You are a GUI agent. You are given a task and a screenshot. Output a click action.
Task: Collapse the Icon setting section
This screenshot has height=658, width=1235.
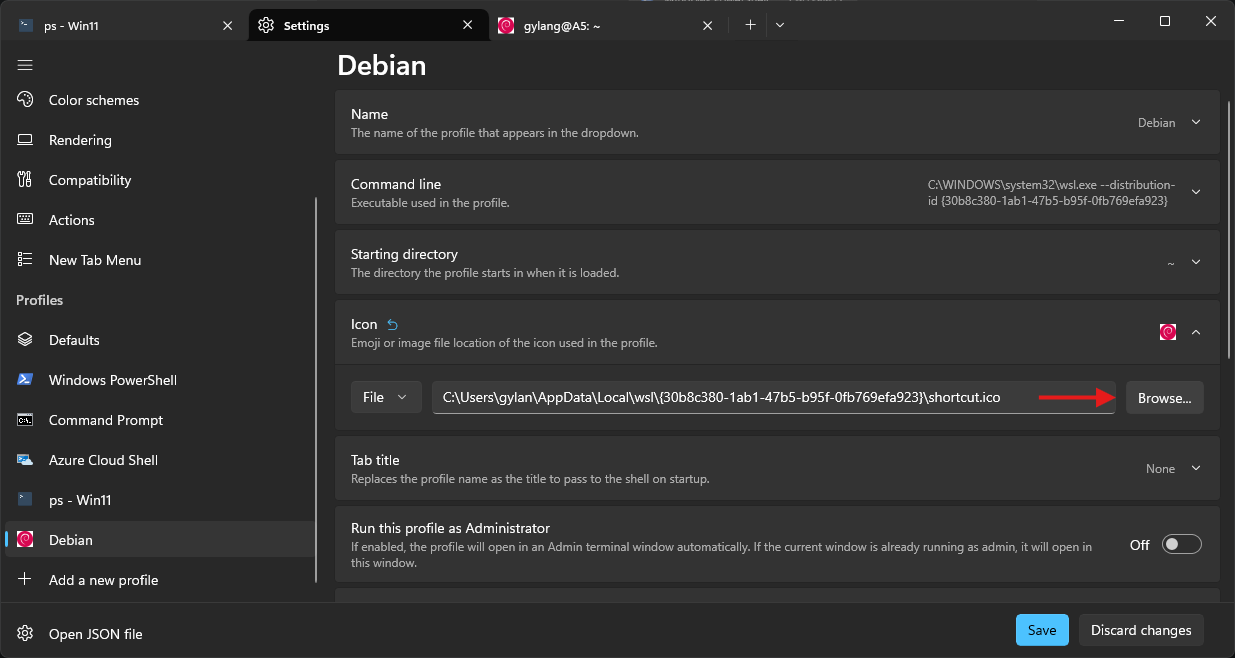[1196, 333]
